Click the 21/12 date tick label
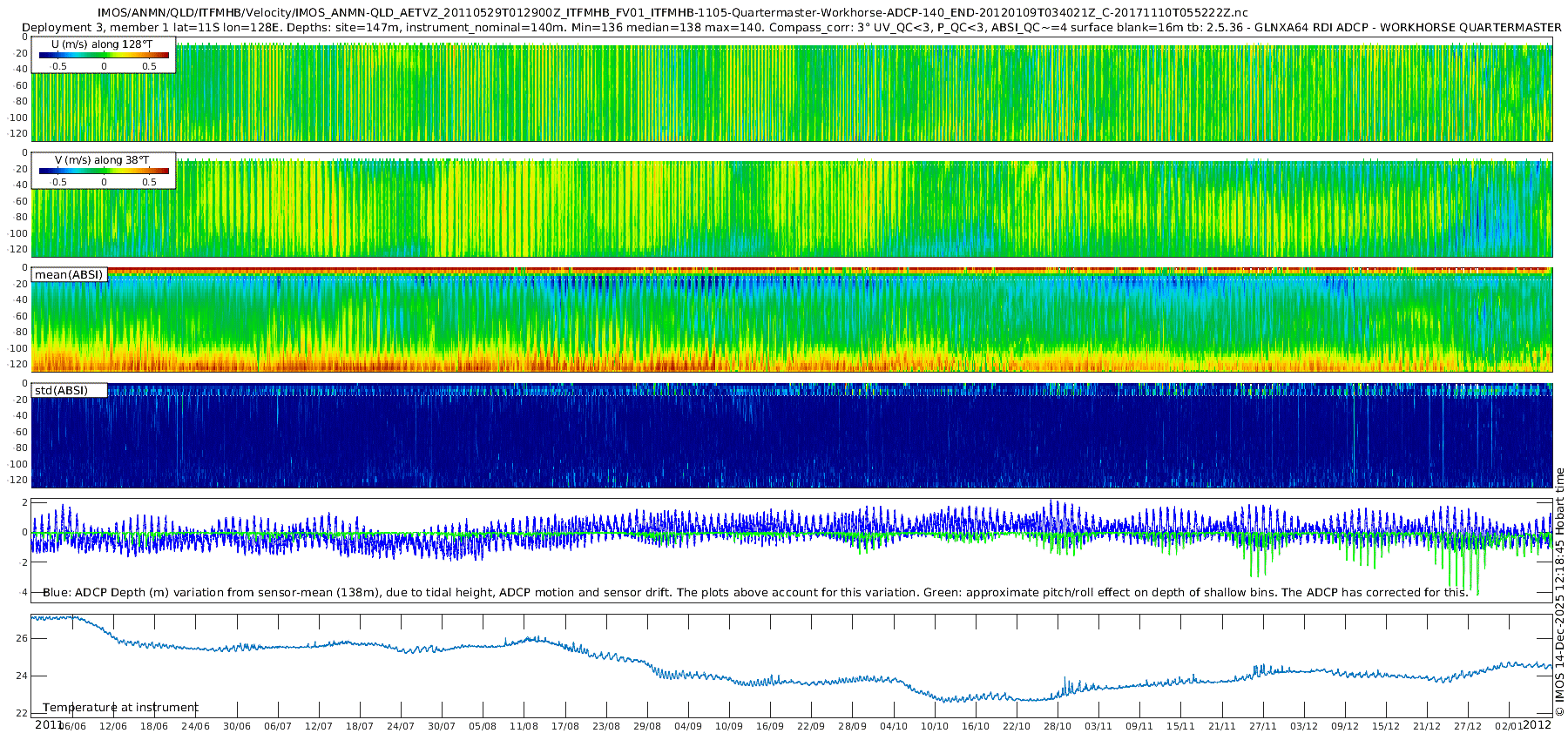This screenshot has height=740, width=1568. coord(1427,726)
